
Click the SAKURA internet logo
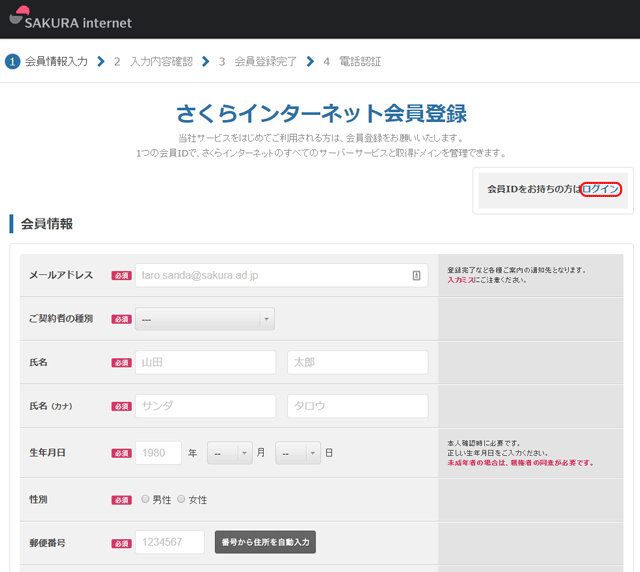[68, 20]
